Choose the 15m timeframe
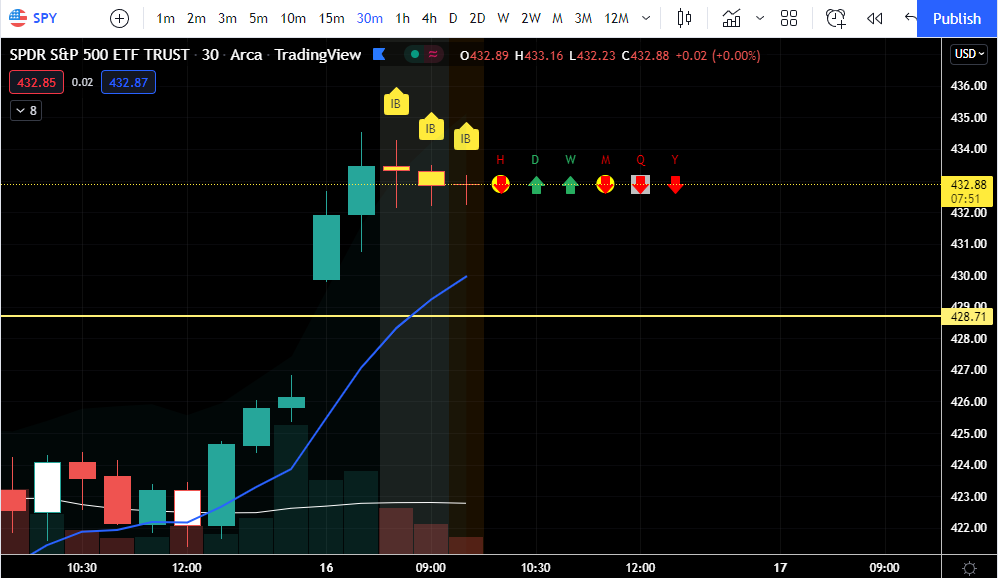 point(332,18)
